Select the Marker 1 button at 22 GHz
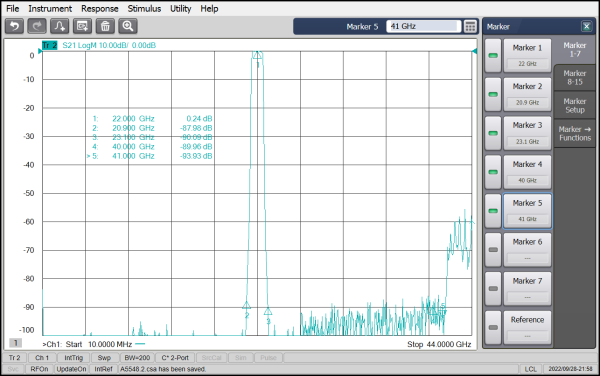Viewport: 600px width, 376px height. coord(527,56)
